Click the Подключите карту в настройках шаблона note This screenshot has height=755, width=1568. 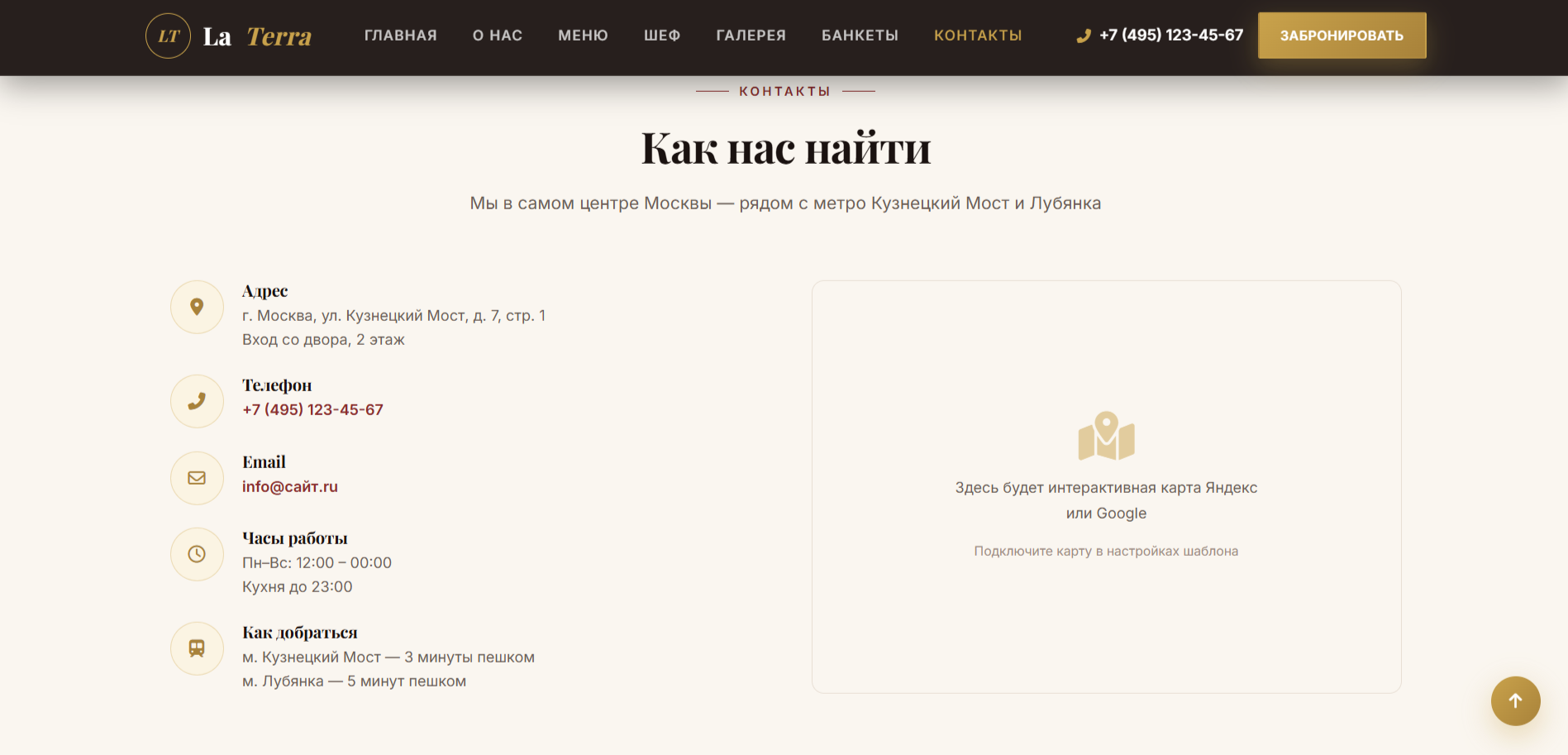[1106, 551]
